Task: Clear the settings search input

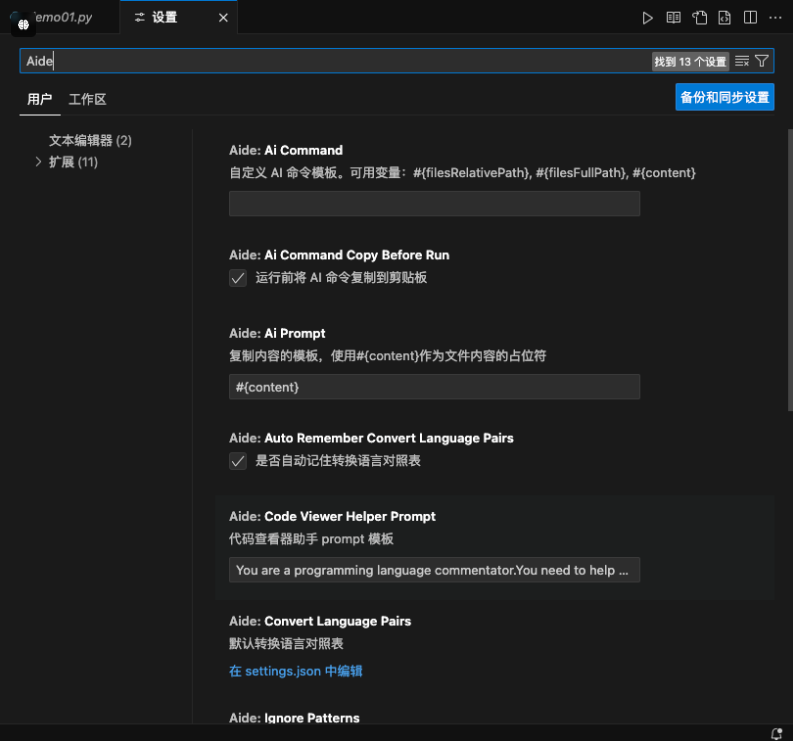Action: point(741,61)
